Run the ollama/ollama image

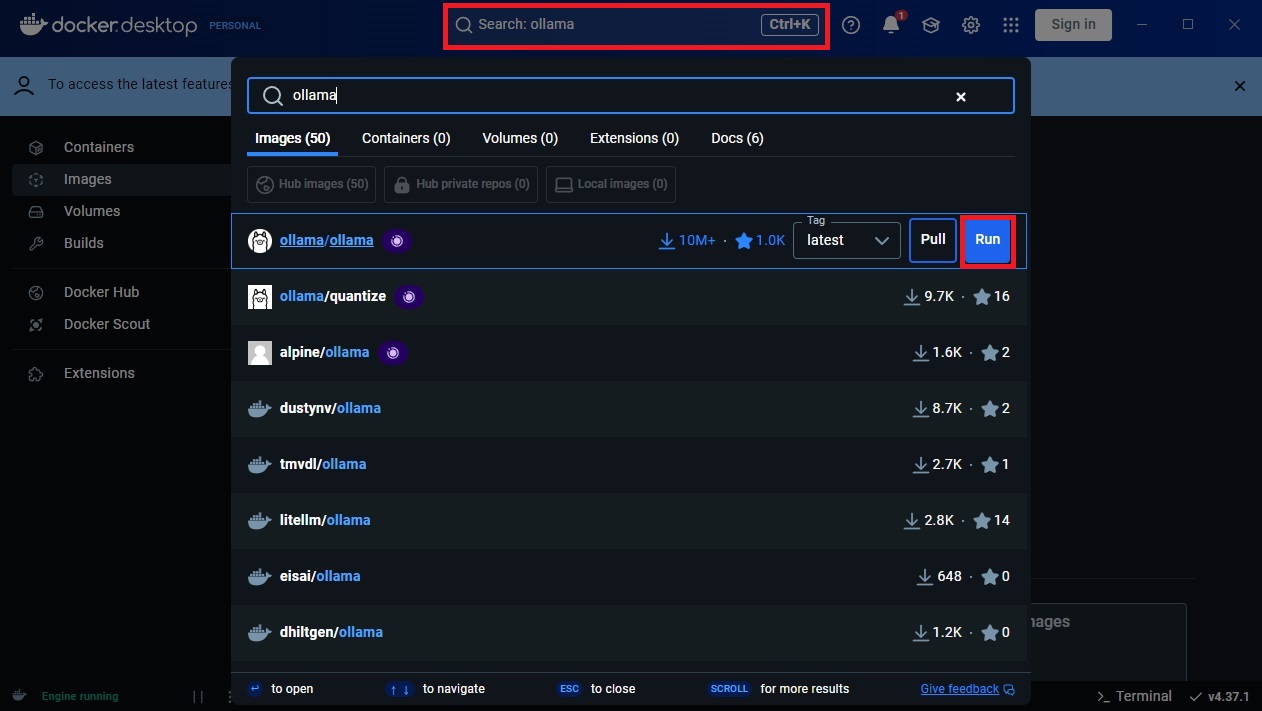pos(987,240)
